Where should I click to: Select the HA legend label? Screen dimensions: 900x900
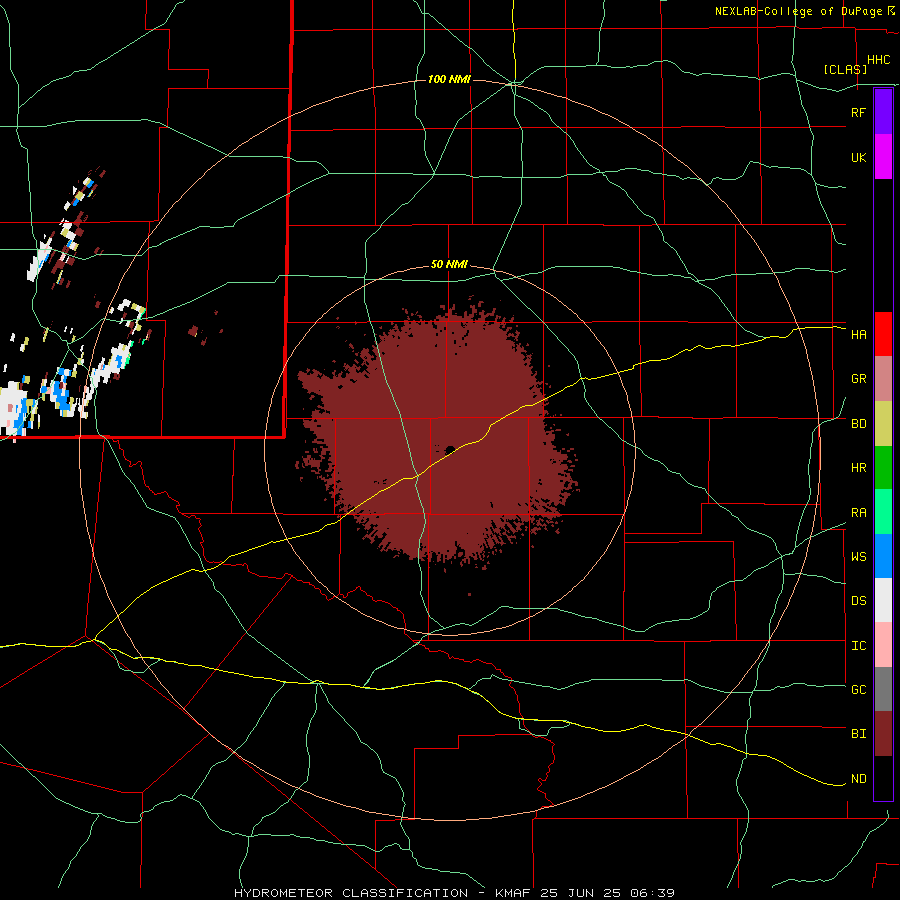pyautogui.click(x=858, y=335)
